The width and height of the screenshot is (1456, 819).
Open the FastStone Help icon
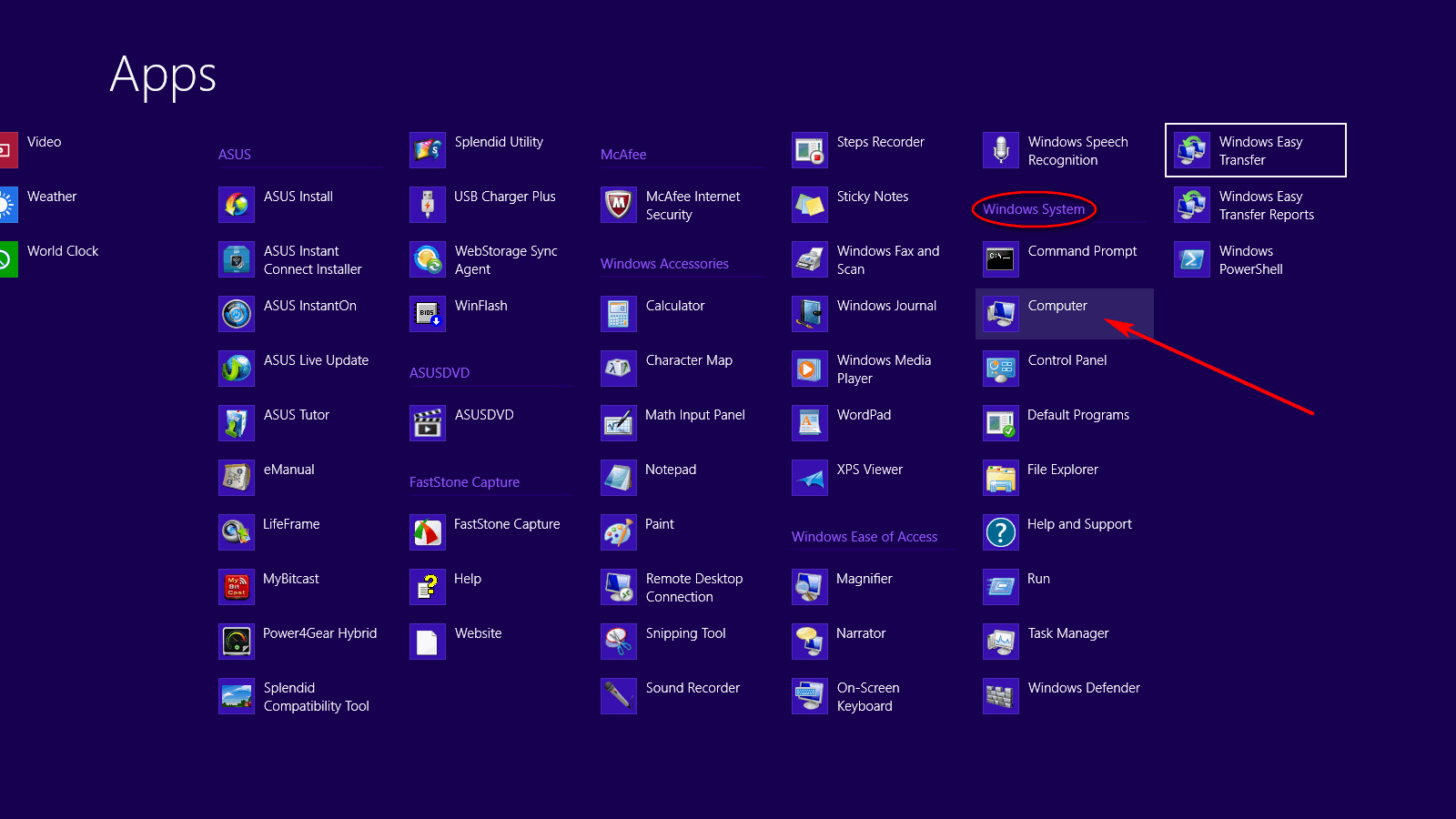428,587
